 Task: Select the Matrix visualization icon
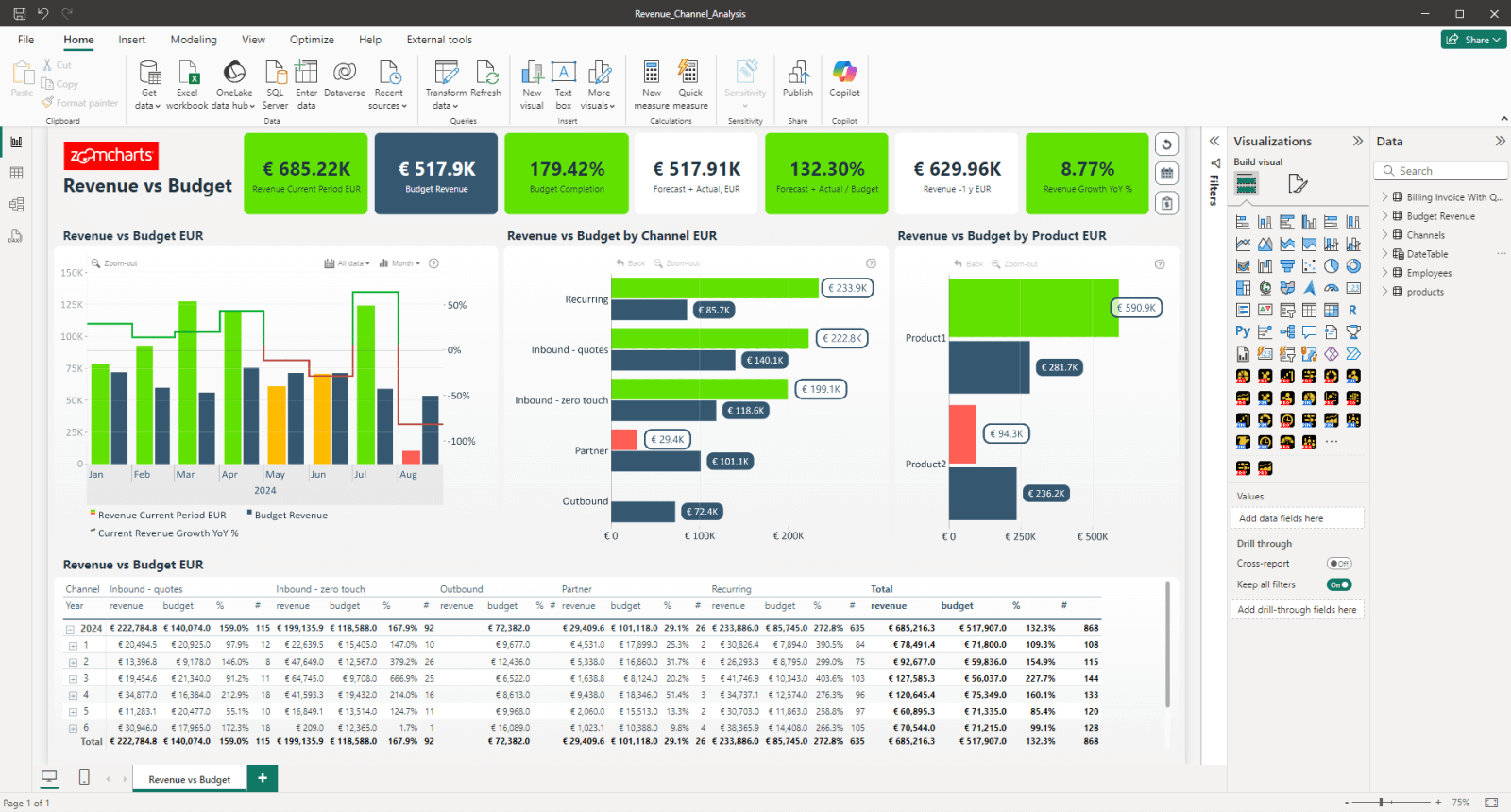pos(1332,310)
